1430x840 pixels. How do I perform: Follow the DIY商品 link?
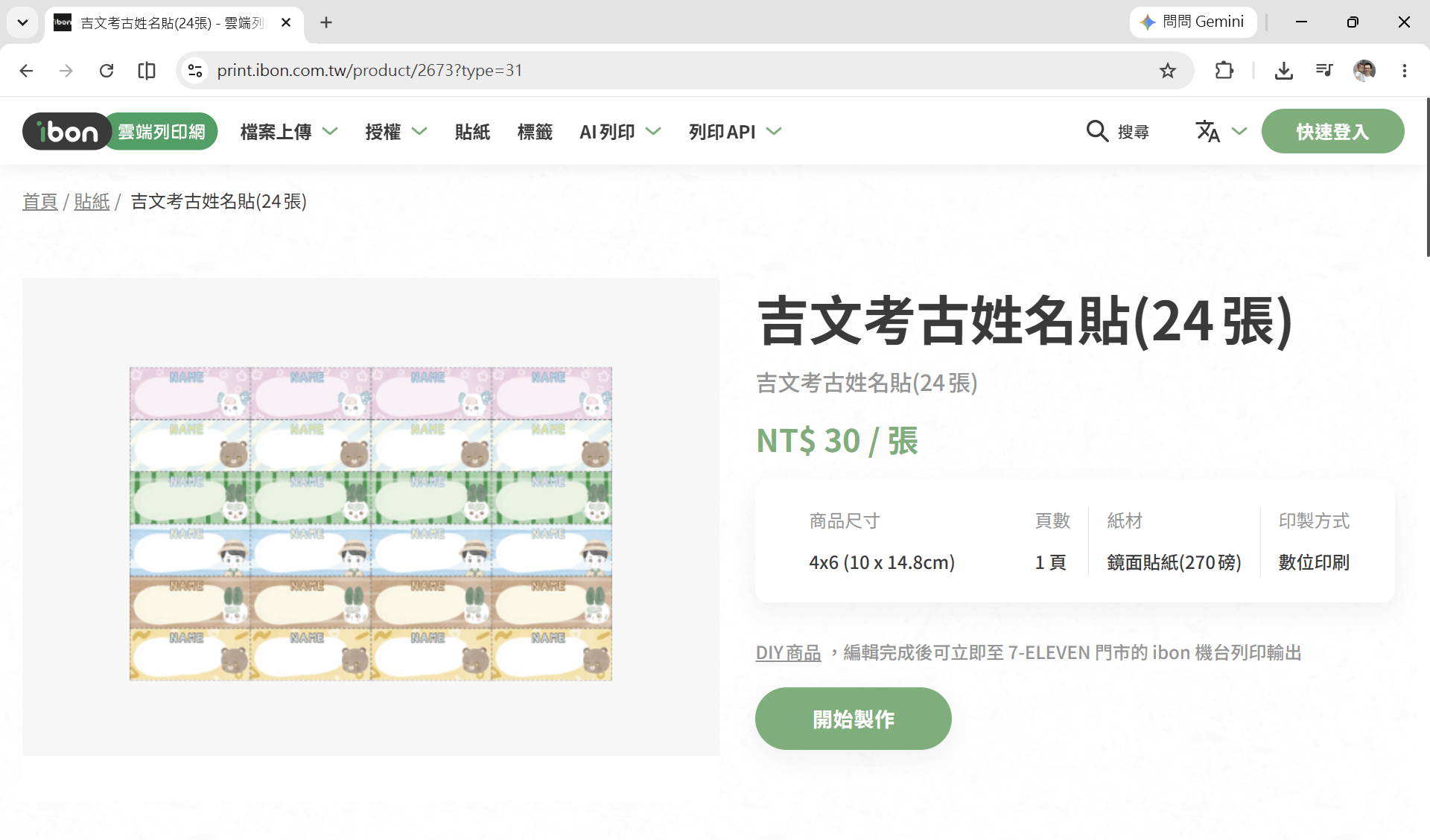(788, 653)
